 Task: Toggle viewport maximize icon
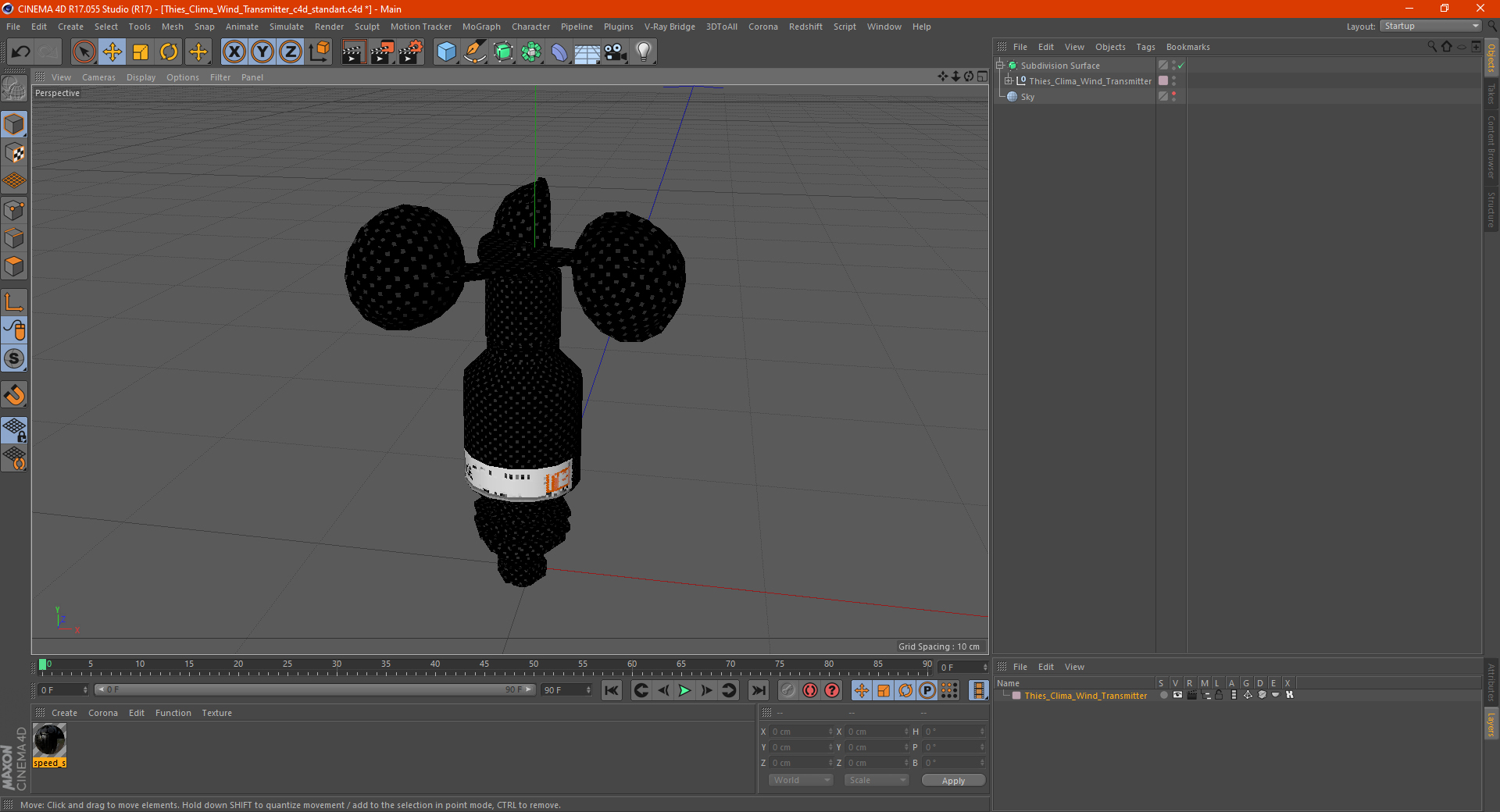coord(982,77)
